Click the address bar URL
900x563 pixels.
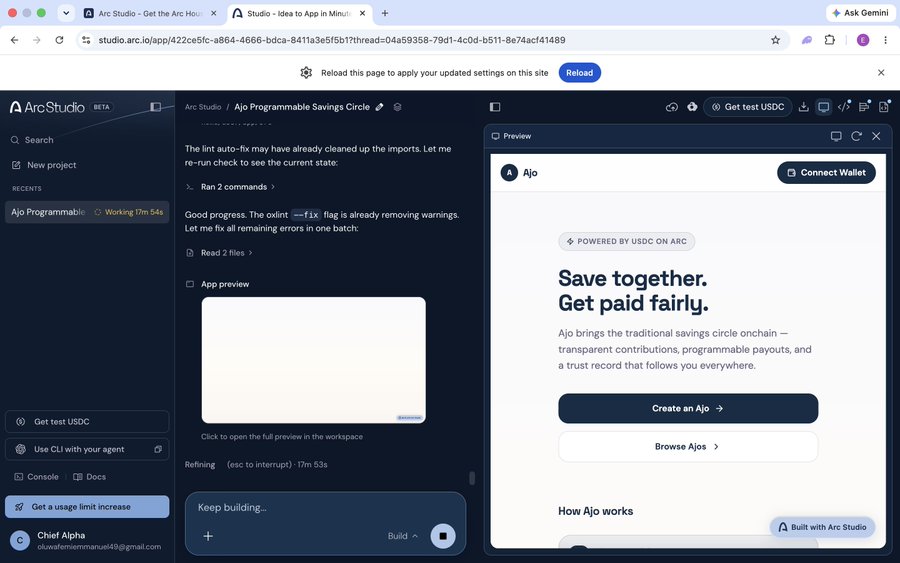tap(332, 40)
